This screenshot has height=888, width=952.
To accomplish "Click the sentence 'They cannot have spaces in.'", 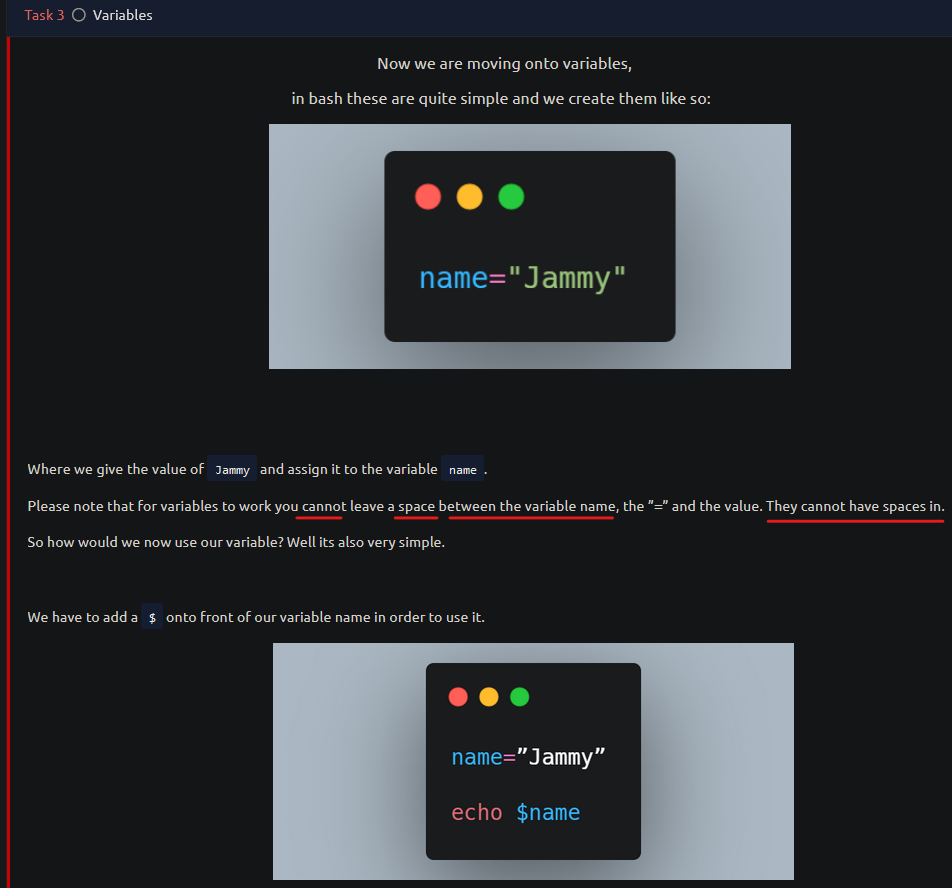I will tap(855, 506).
